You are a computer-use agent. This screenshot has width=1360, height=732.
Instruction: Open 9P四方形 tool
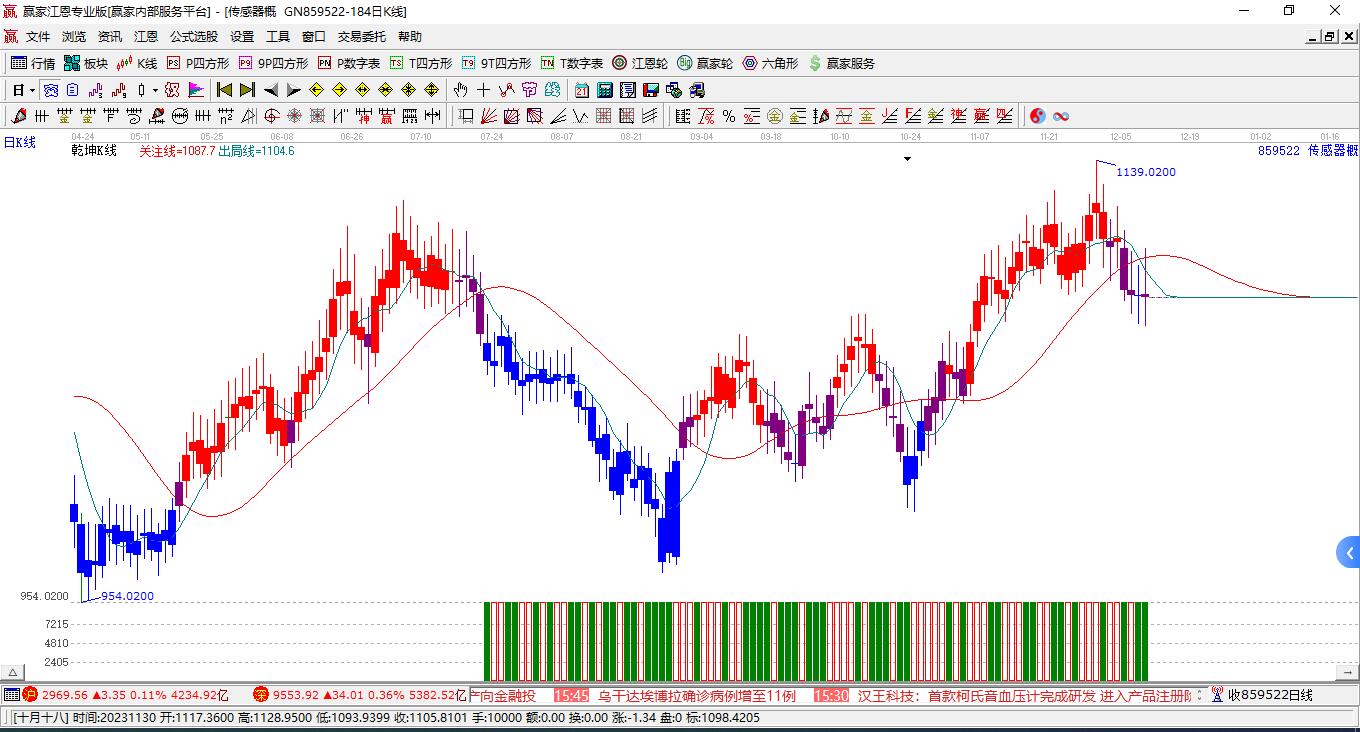tap(273, 63)
